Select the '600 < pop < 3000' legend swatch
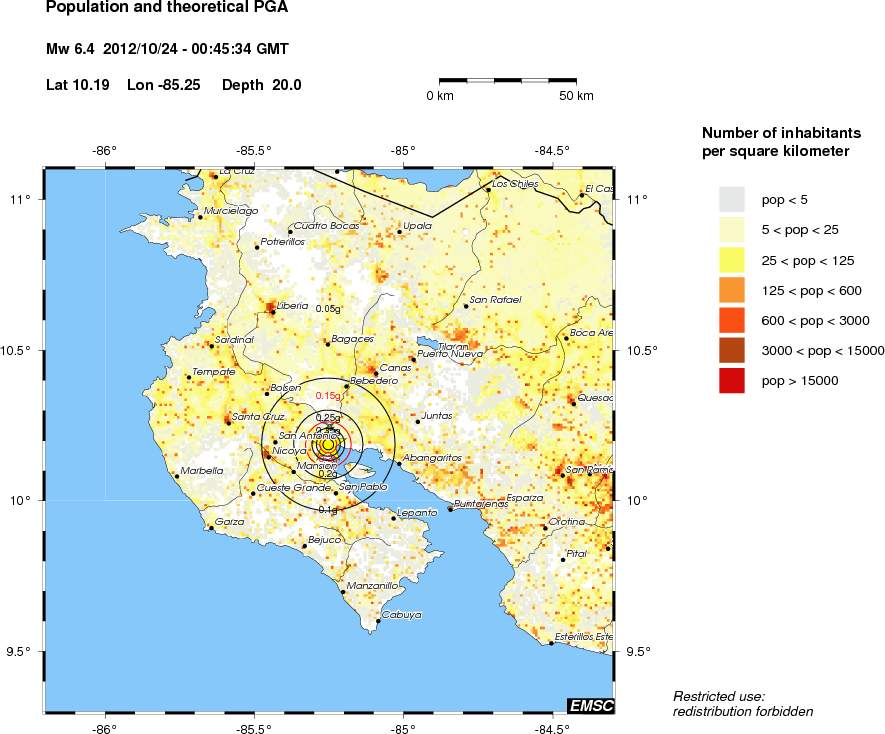 pyautogui.click(x=732, y=320)
